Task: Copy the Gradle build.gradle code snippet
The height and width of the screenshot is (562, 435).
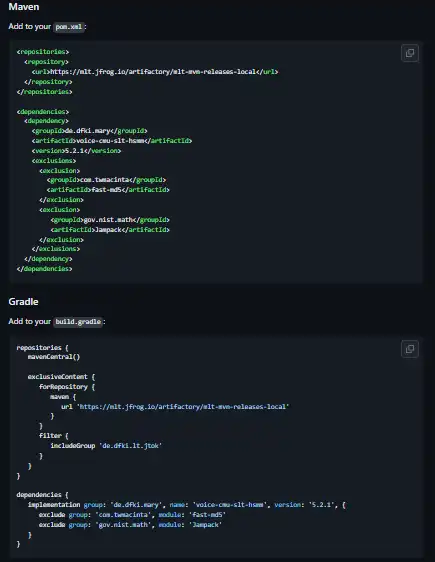Action: [410, 349]
